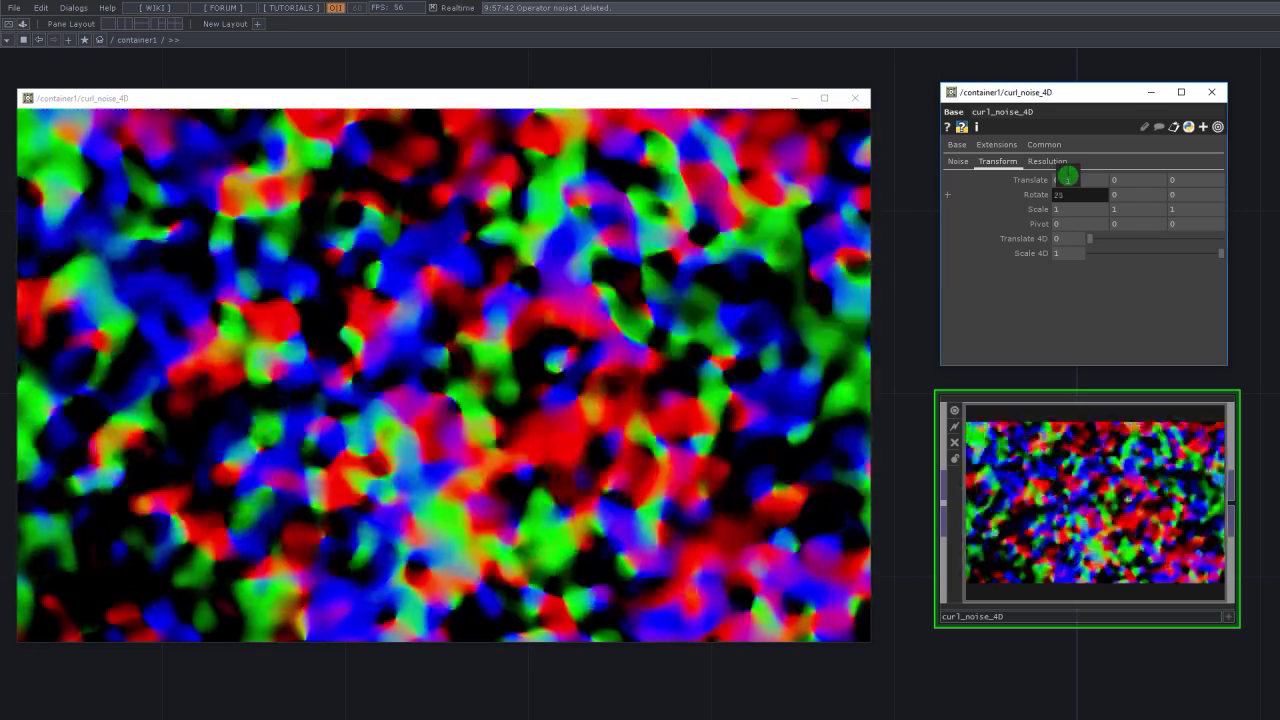Open the File menu

[x=14, y=8]
